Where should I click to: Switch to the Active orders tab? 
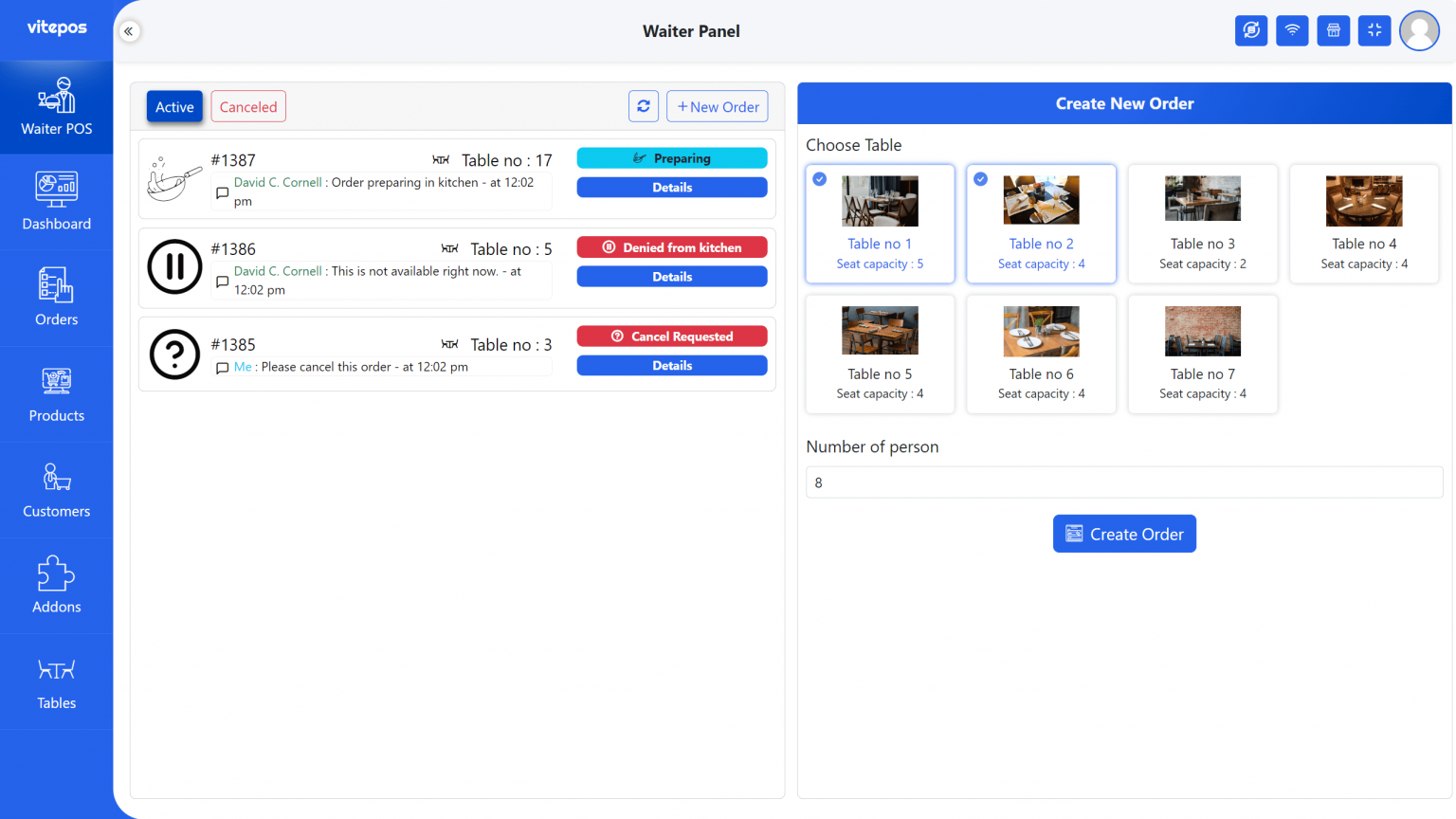pos(174,106)
